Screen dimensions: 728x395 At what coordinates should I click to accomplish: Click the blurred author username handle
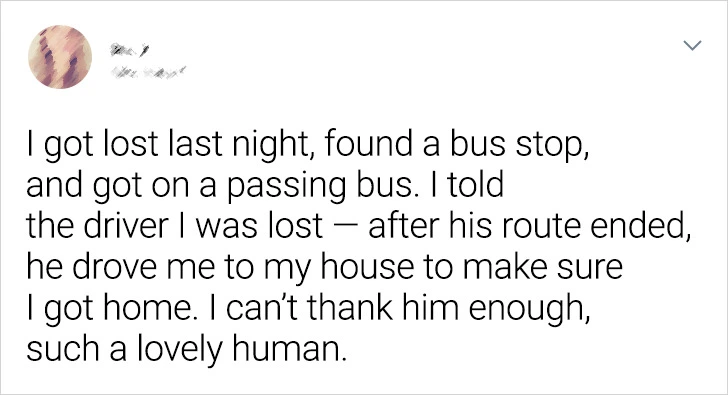click(148, 72)
